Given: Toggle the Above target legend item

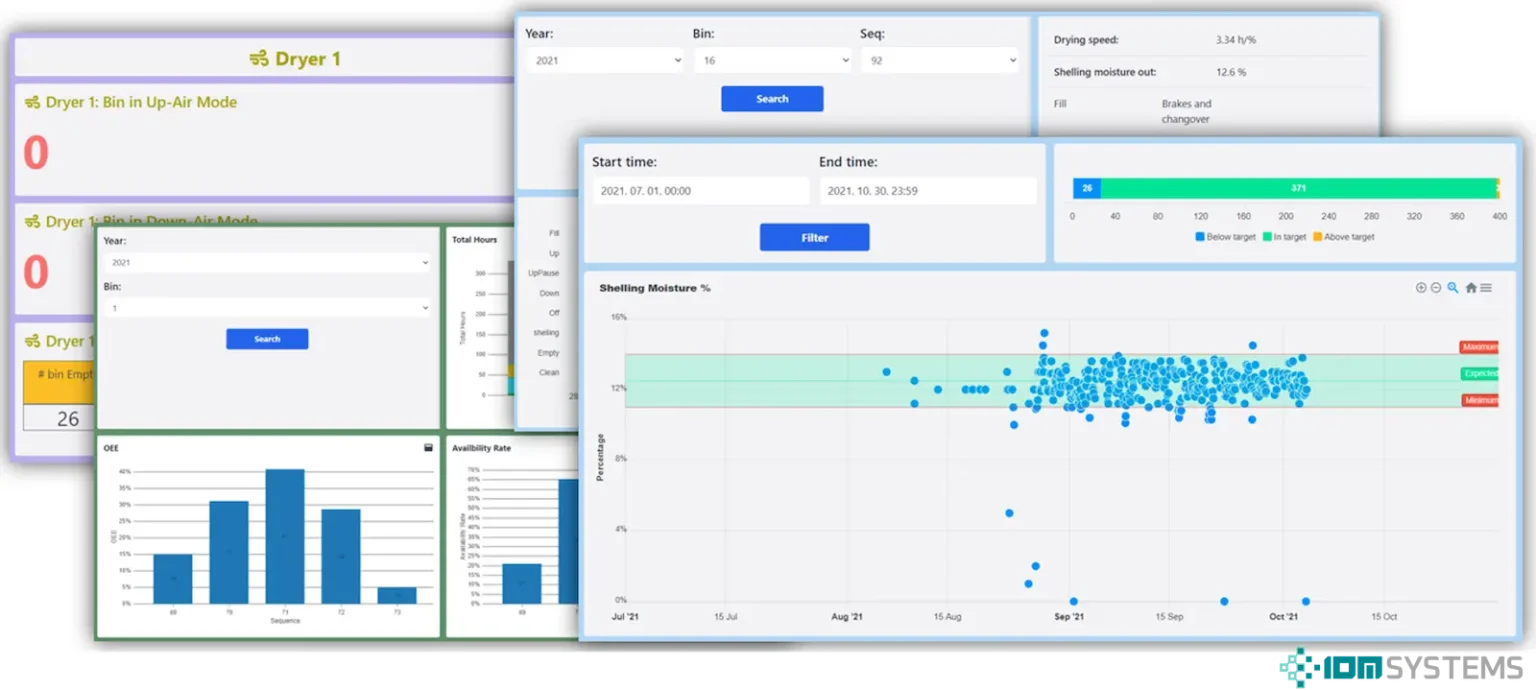Looking at the screenshot, I should click(1343, 237).
